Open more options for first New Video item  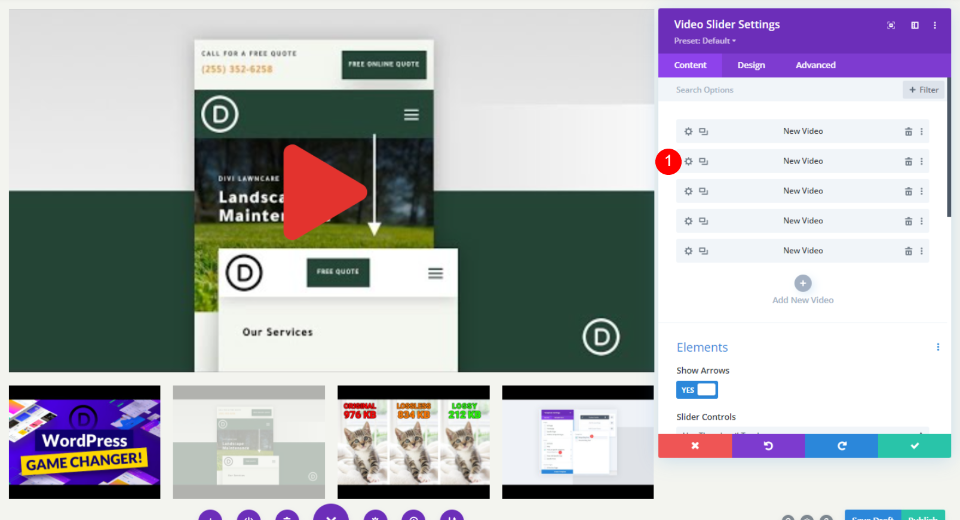(921, 132)
